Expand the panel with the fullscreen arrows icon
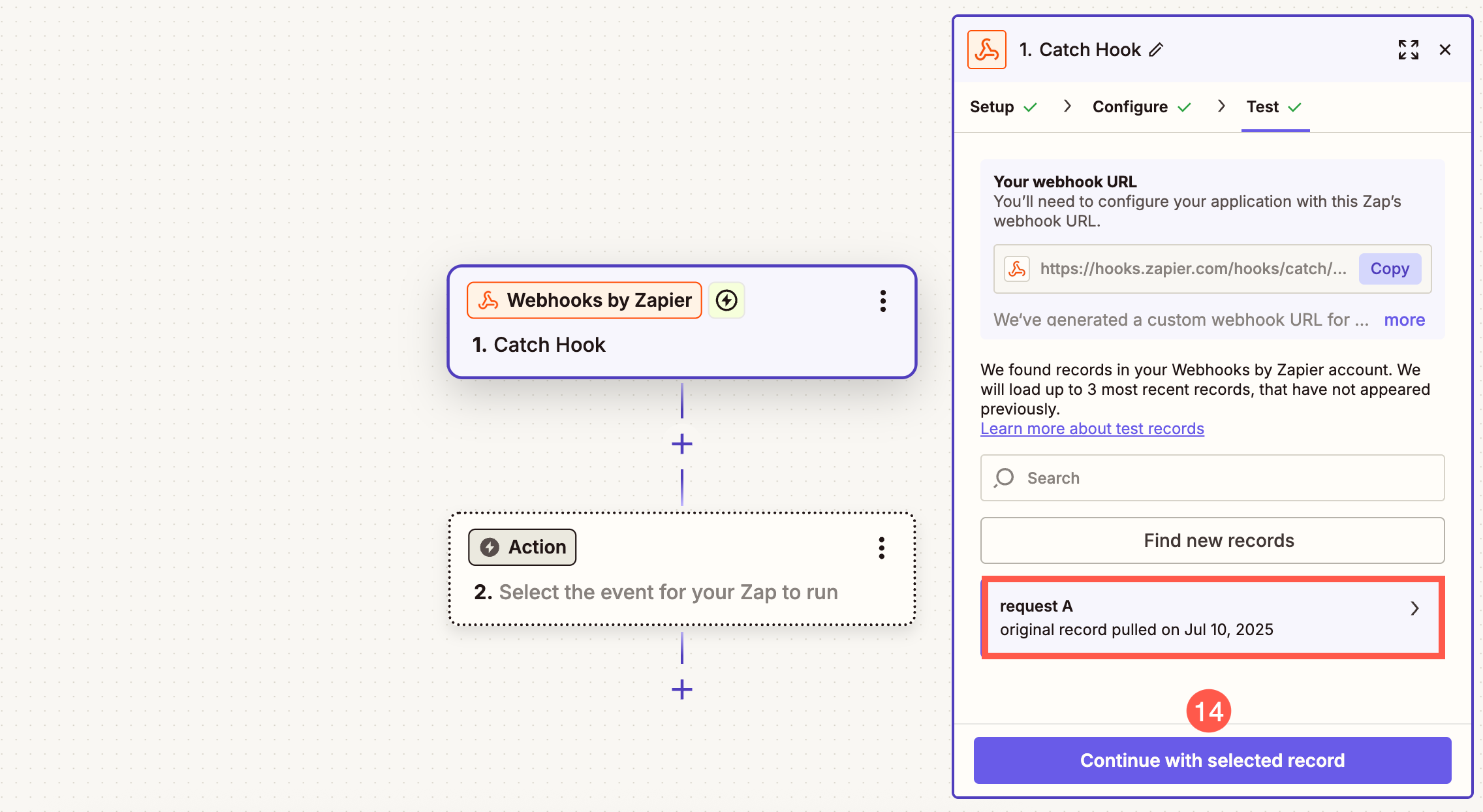1483x812 pixels. click(1408, 50)
